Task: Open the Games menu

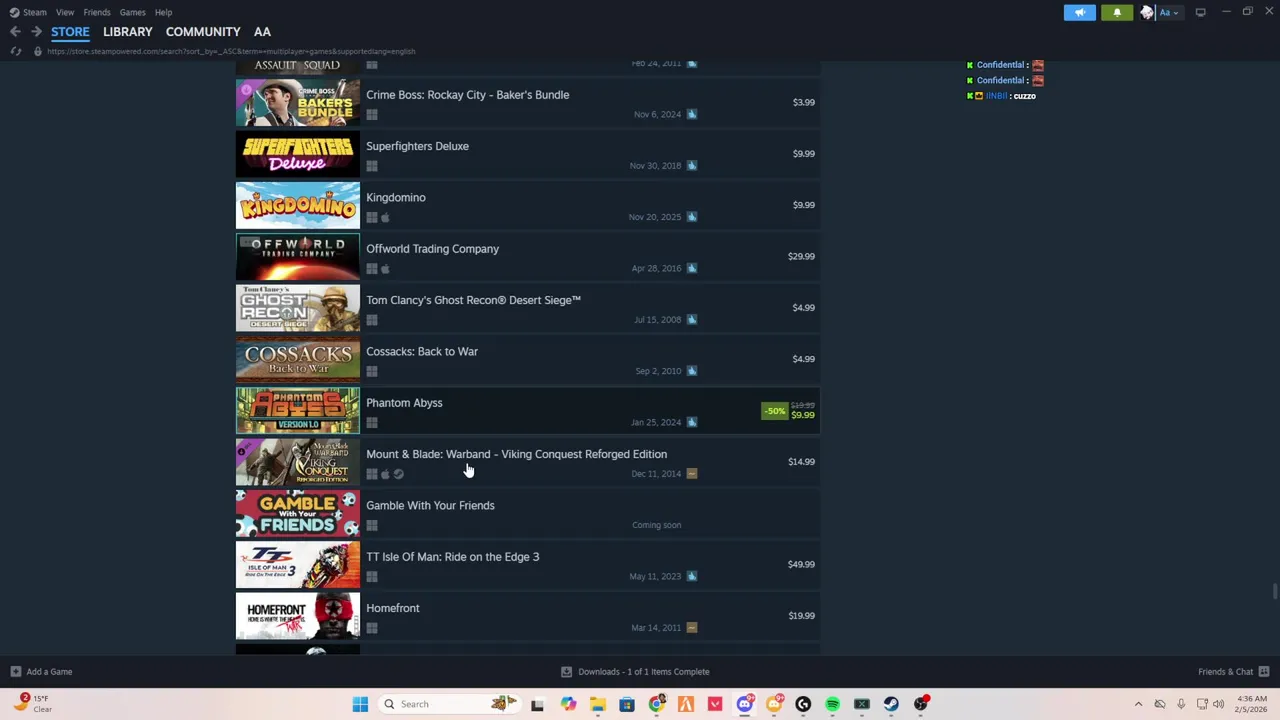Action: (x=132, y=12)
